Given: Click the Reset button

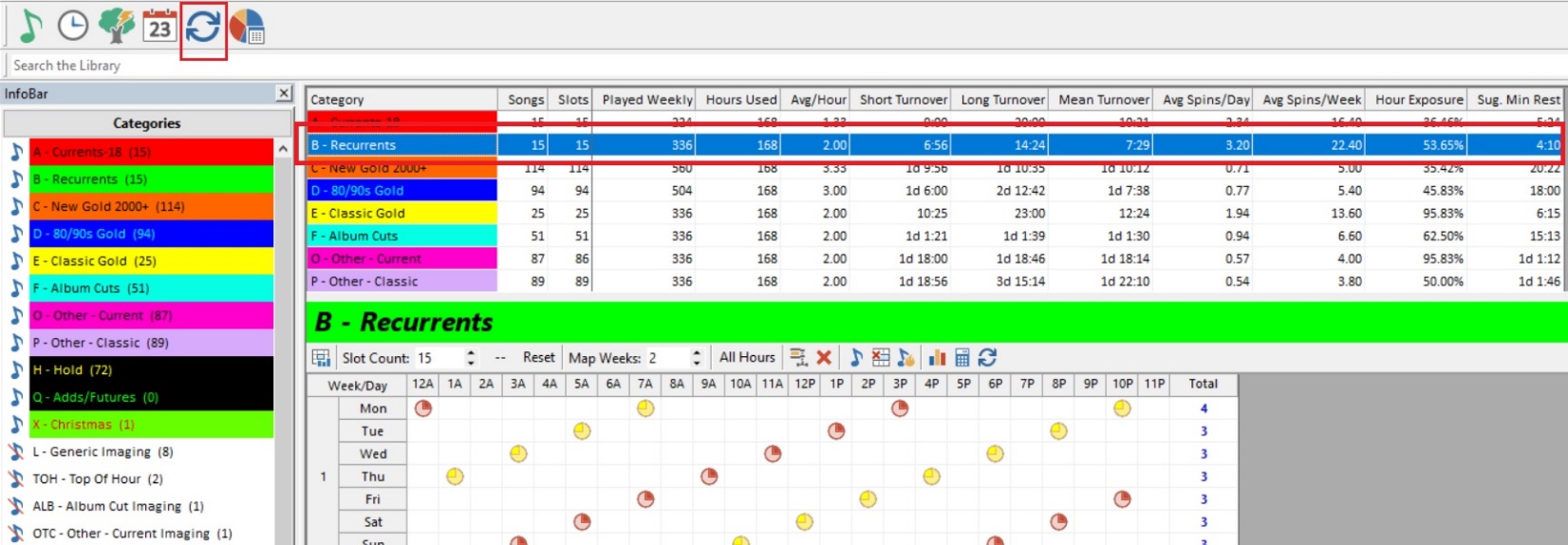Looking at the screenshot, I should click(x=538, y=358).
